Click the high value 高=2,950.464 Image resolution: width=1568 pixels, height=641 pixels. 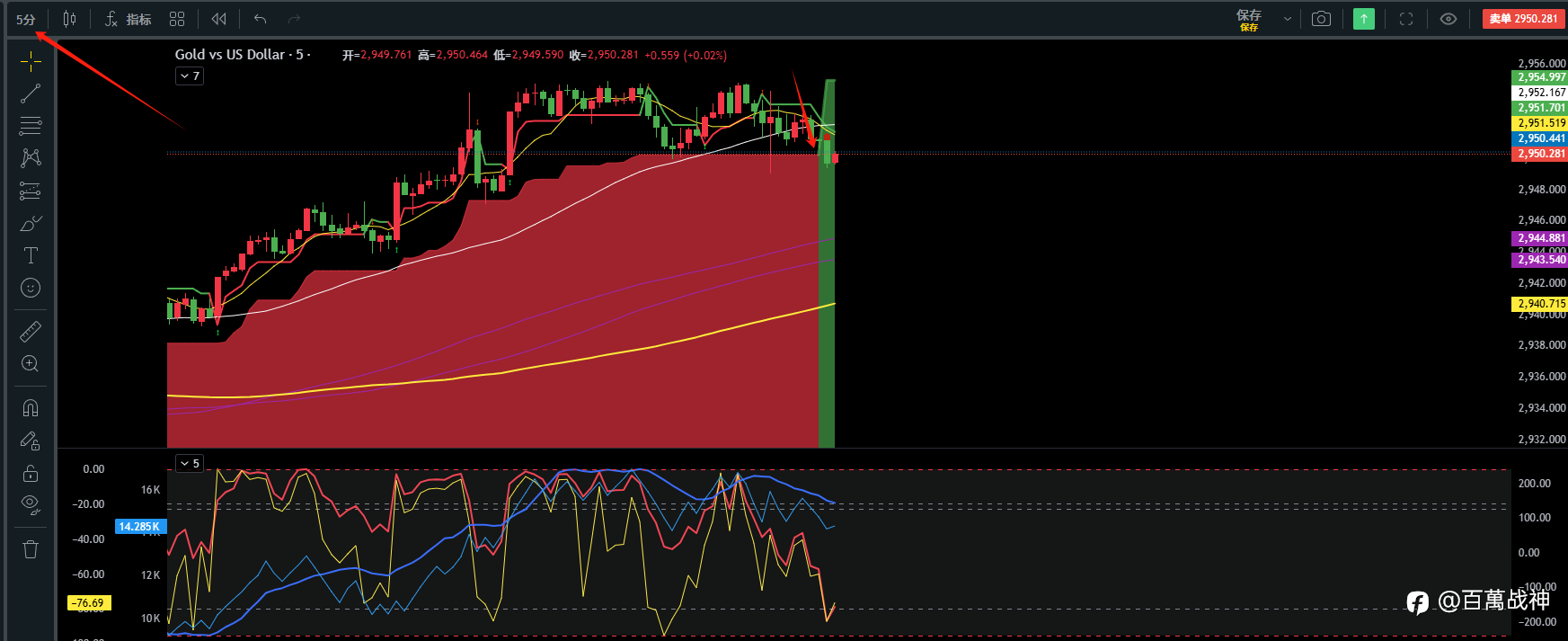coord(453,55)
